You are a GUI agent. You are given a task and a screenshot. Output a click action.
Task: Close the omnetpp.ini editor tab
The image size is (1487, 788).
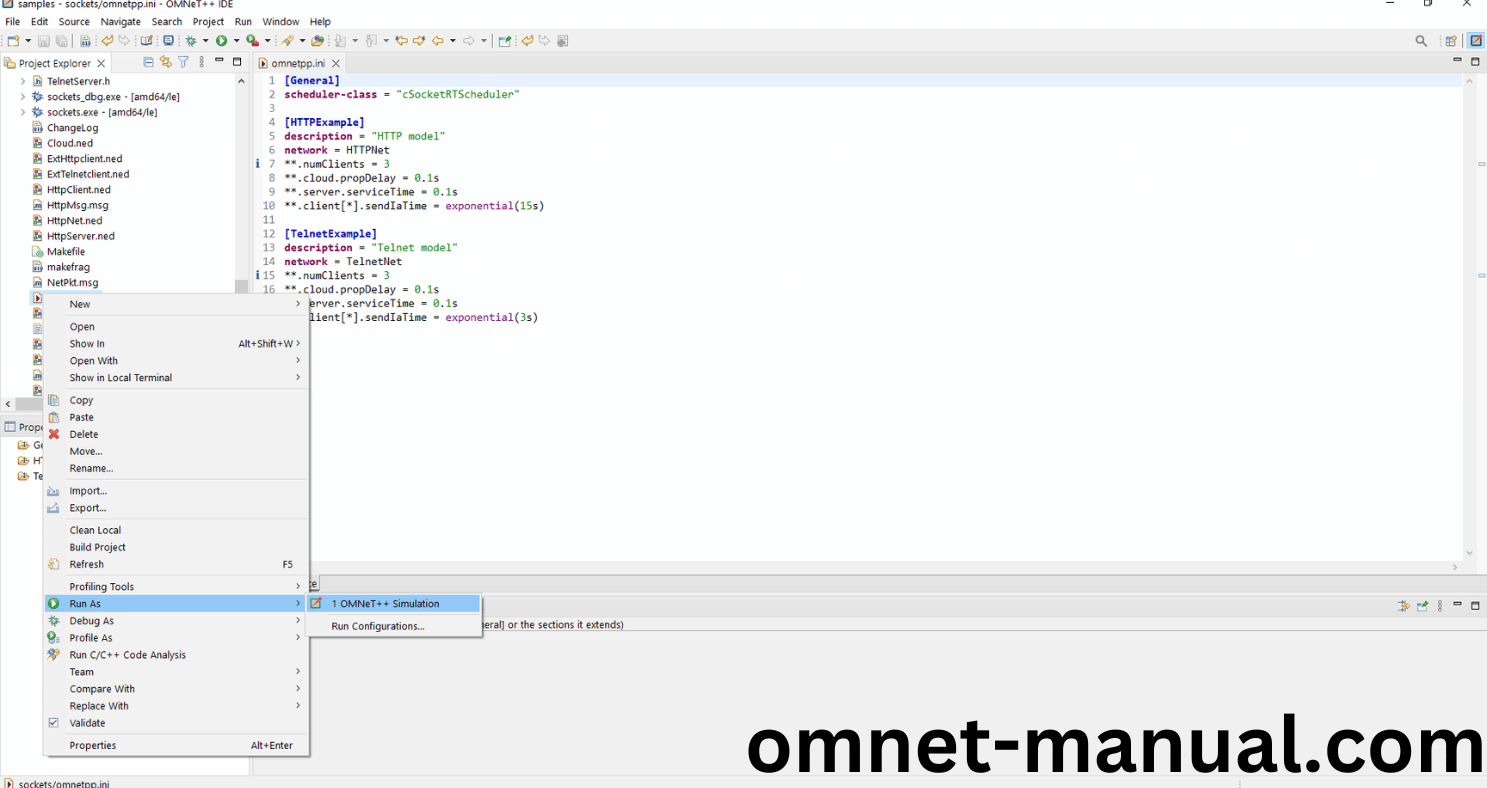[x=336, y=63]
